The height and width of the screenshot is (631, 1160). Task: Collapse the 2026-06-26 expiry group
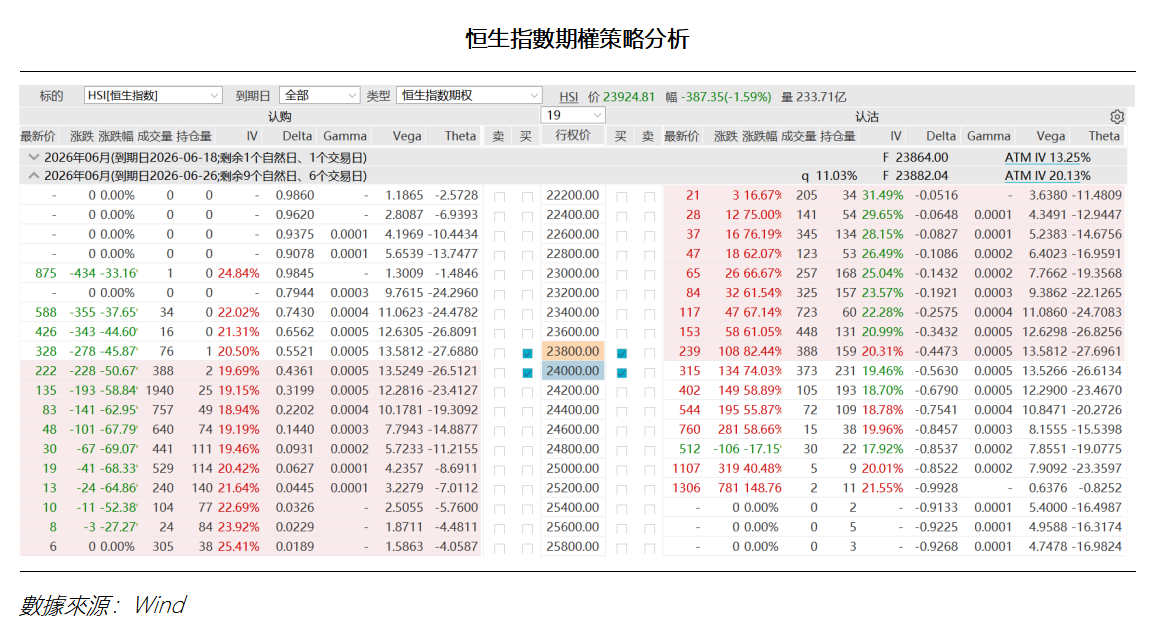33,176
